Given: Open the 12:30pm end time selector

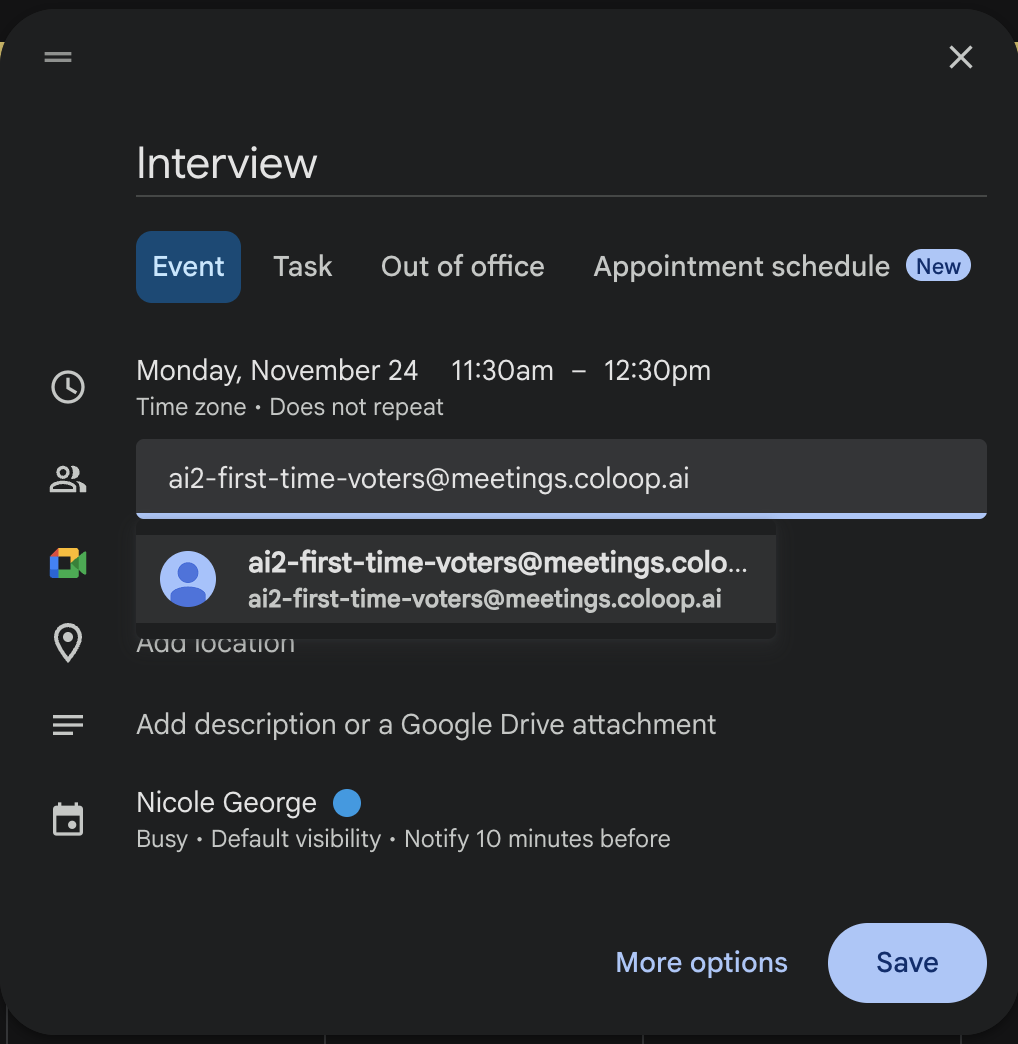Looking at the screenshot, I should 658,370.
